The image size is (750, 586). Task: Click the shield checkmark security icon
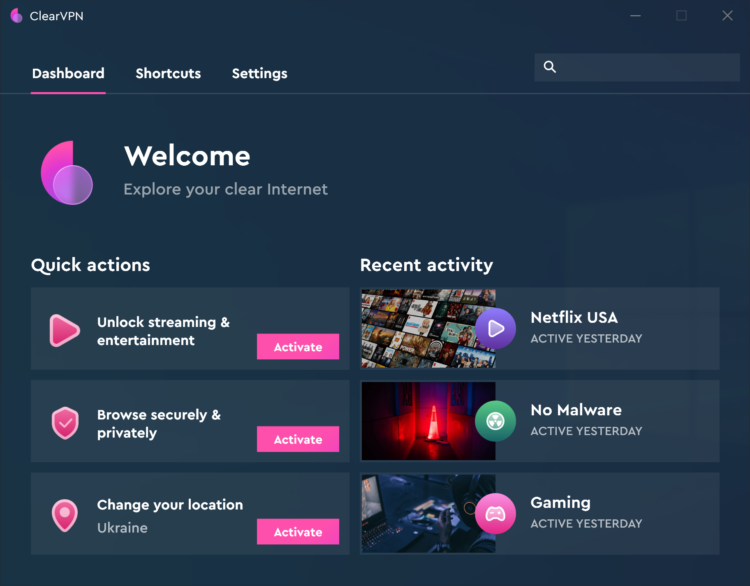[65, 423]
